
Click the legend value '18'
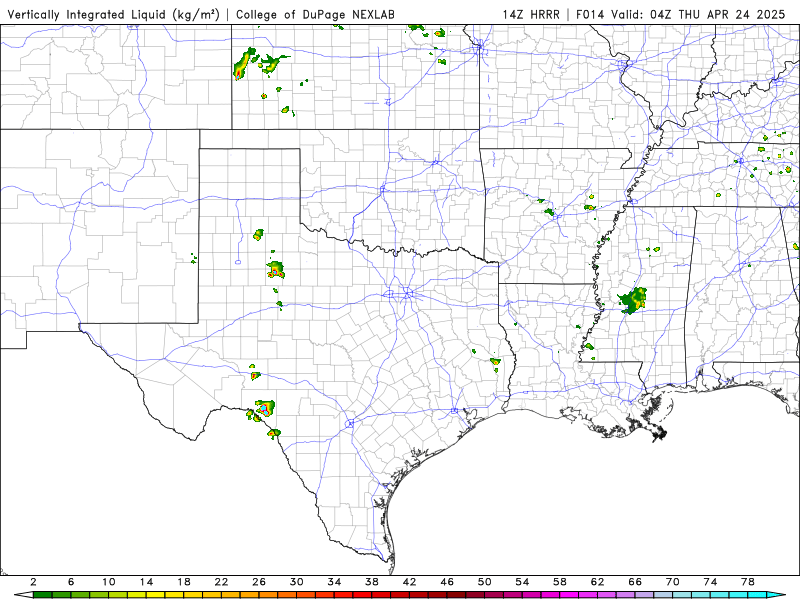point(184,582)
